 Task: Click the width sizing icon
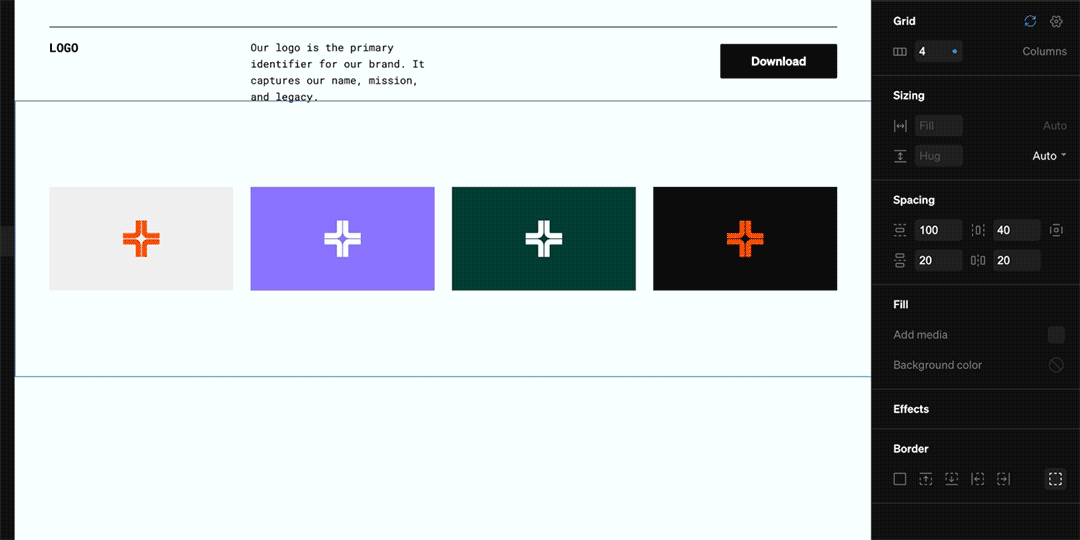tap(900, 126)
